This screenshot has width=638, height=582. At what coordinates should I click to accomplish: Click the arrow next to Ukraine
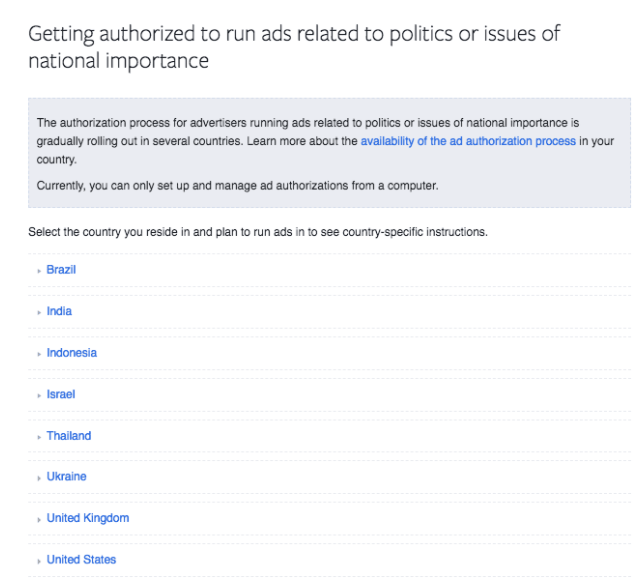pos(39,478)
